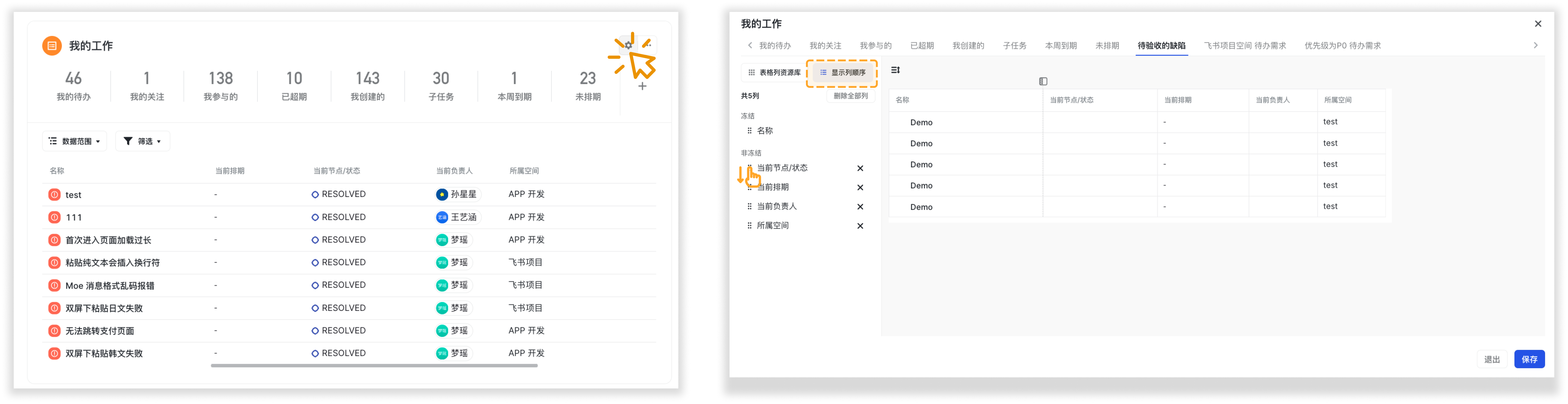The width and height of the screenshot is (1568, 404).
Task: Select the 我的待办 tab in the dialog
Action: click(775, 46)
